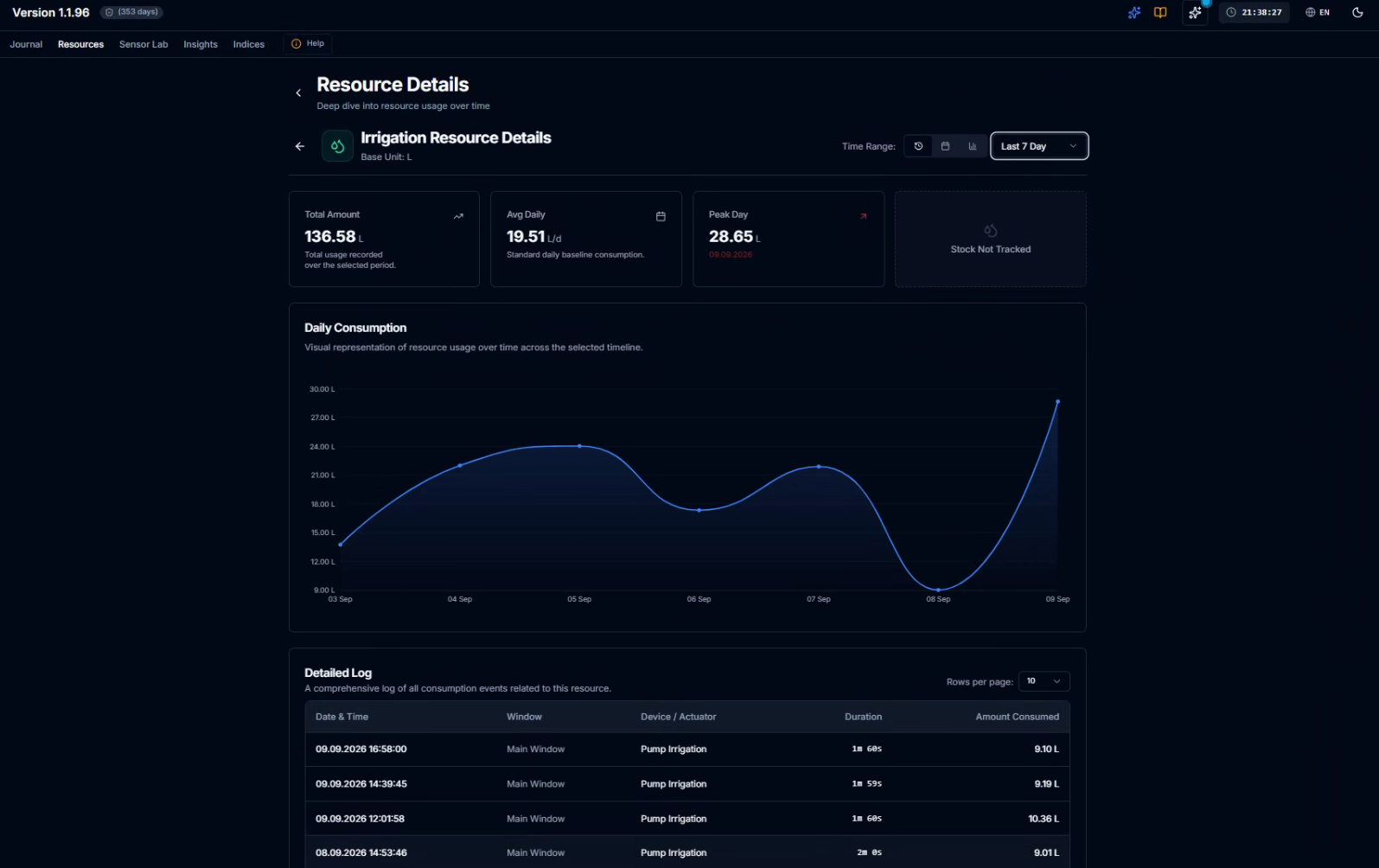This screenshot has height=868, width=1379.
Task: Open the orange book documentation icon
Action: (x=1160, y=12)
